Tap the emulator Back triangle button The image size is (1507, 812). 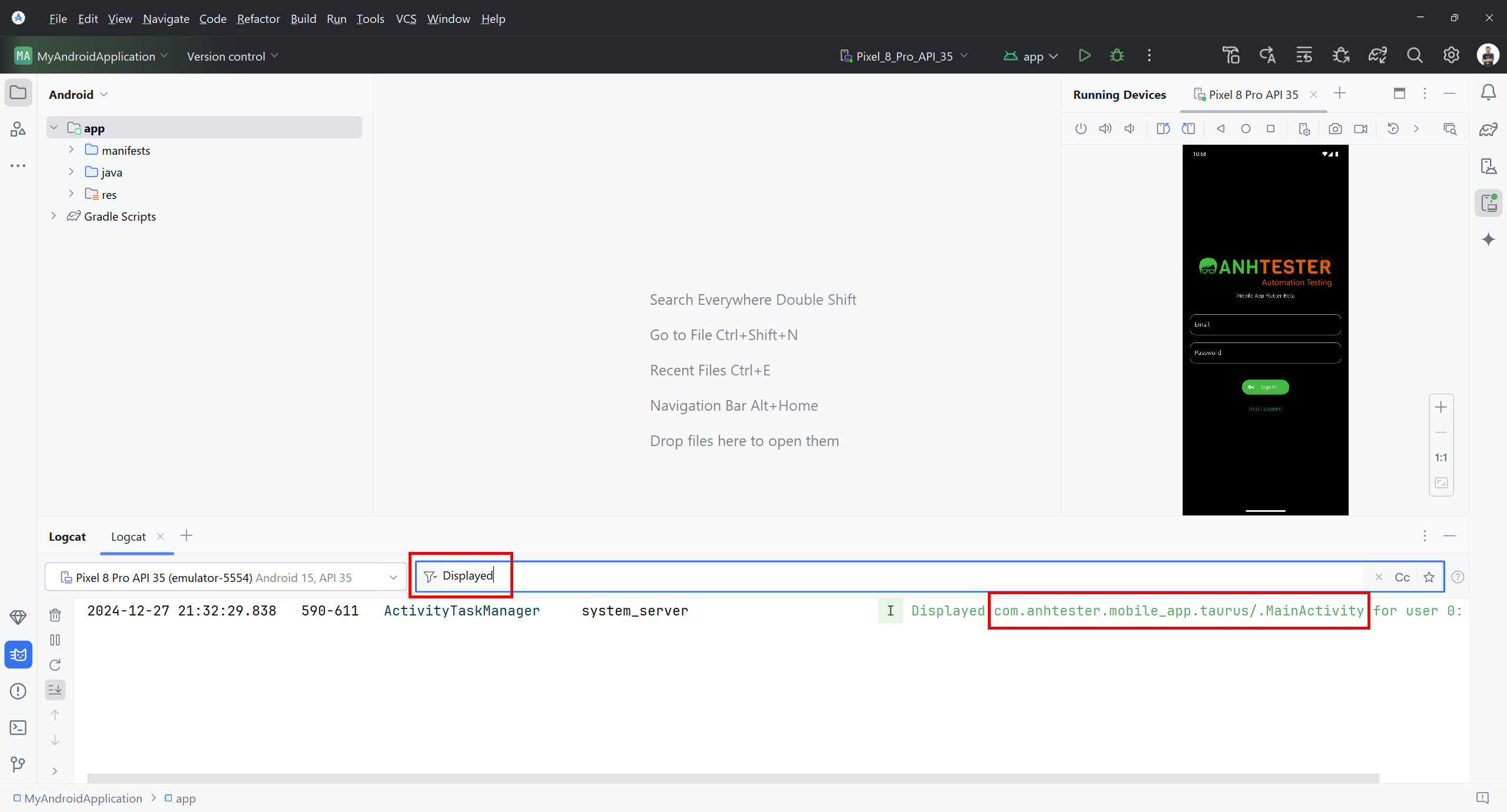1221,129
